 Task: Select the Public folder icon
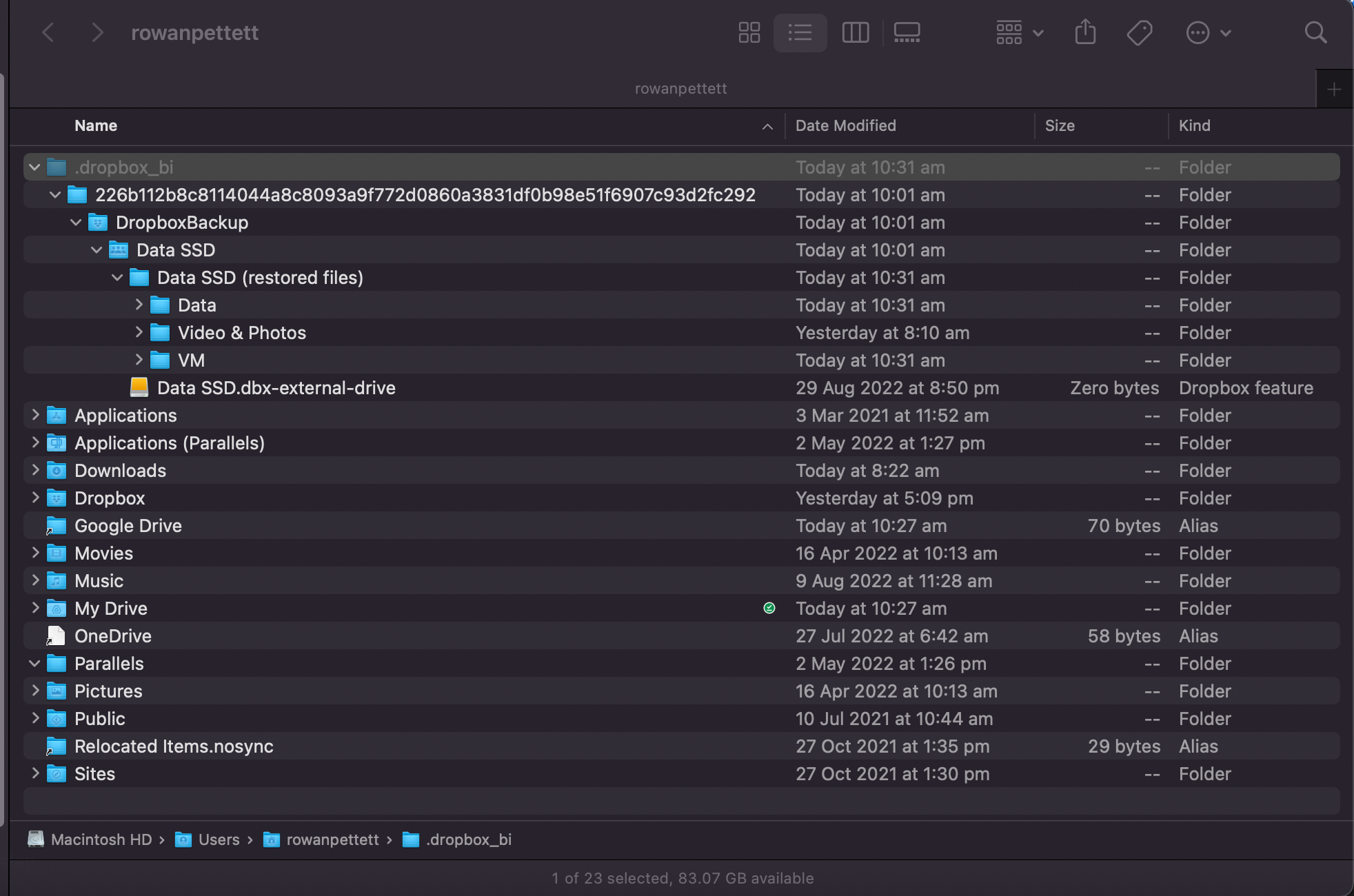[57, 719]
